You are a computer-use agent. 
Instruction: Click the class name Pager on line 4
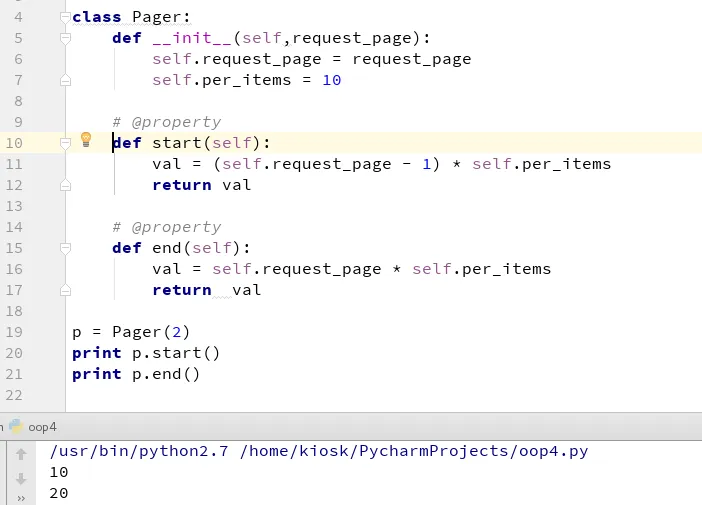click(x=156, y=17)
